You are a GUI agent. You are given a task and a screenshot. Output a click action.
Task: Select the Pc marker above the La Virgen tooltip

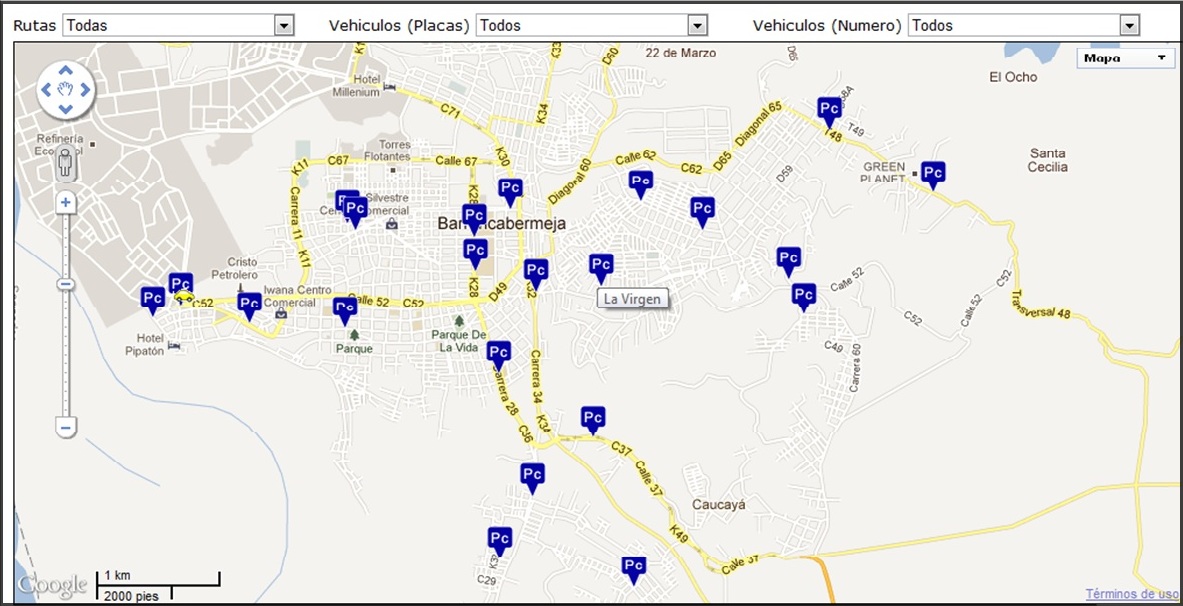click(601, 269)
